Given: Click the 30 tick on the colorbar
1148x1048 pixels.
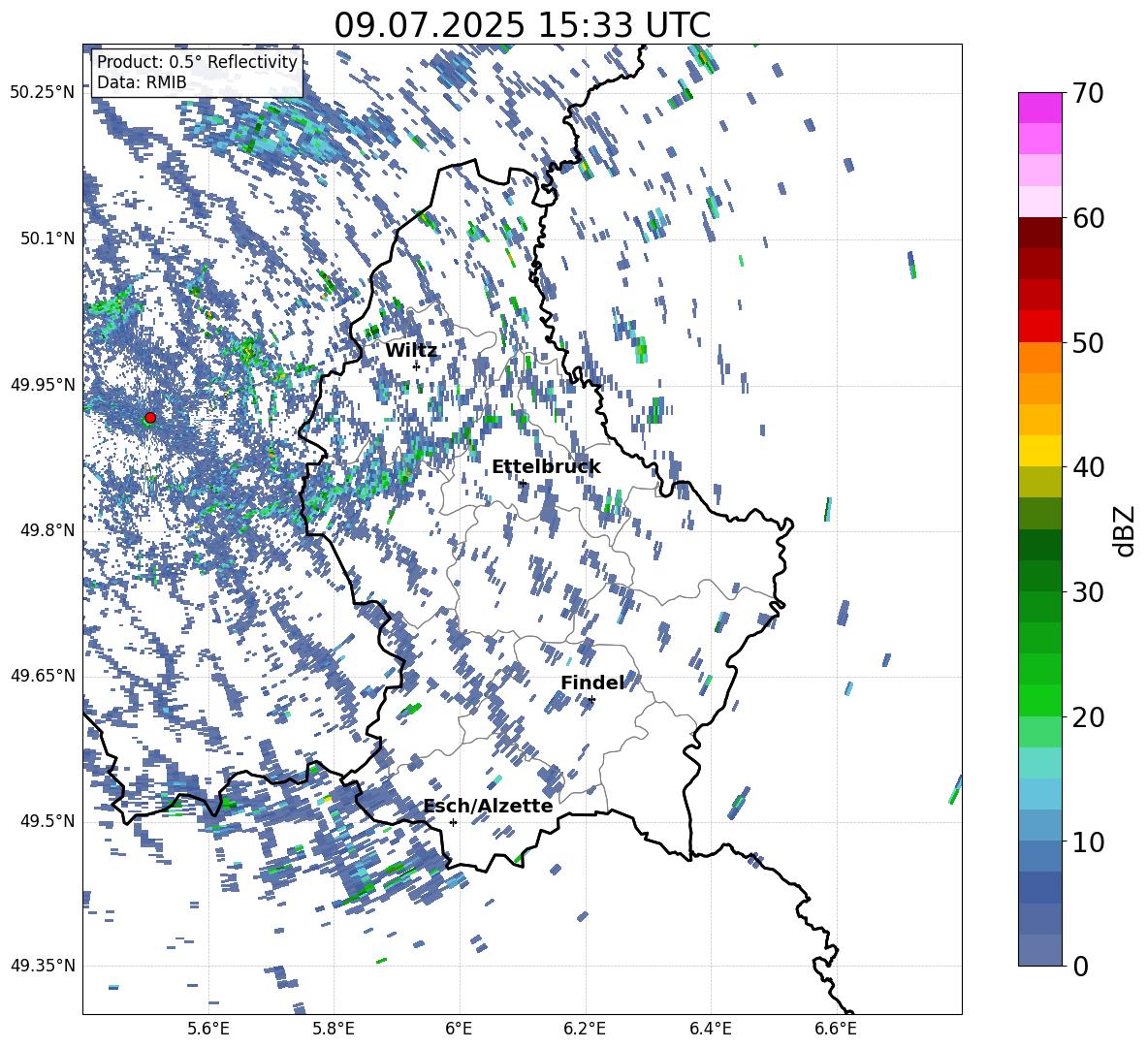Looking at the screenshot, I should click(1087, 592).
